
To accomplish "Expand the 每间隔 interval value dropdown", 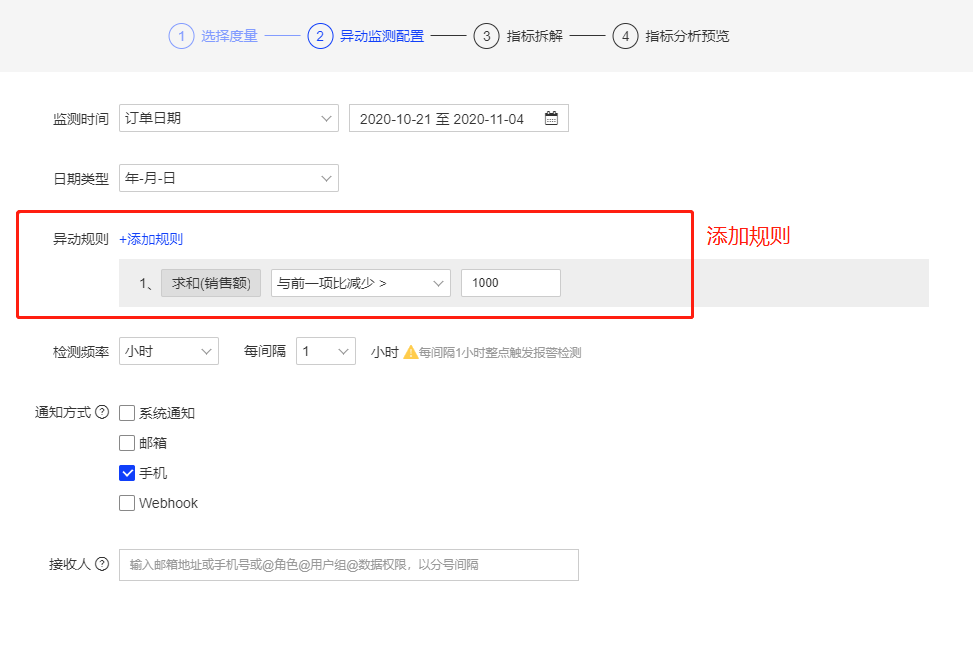I will [x=325, y=351].
